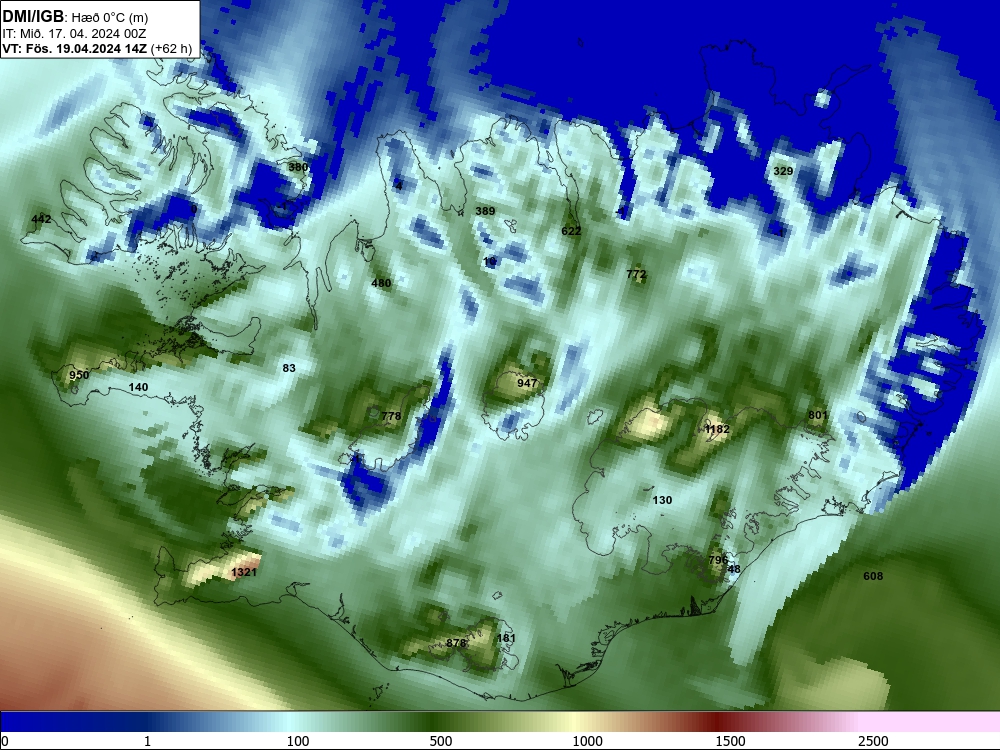The height and width of the screenshot is (750, 1000).
Task: Click the 442 value in the Westfjords
Action: 41,219
